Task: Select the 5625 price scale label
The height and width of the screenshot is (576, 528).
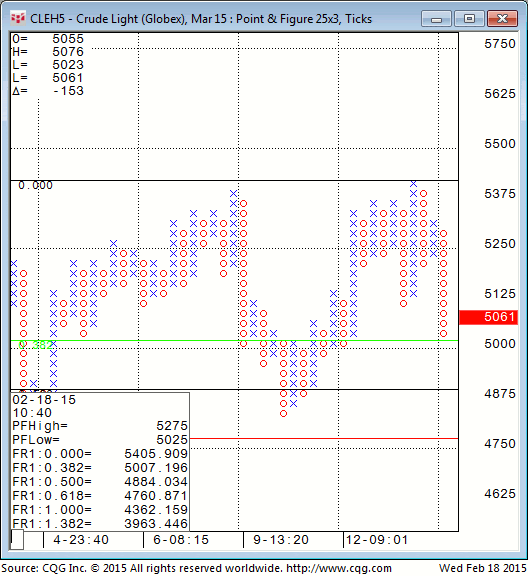Action: point(500,94)
